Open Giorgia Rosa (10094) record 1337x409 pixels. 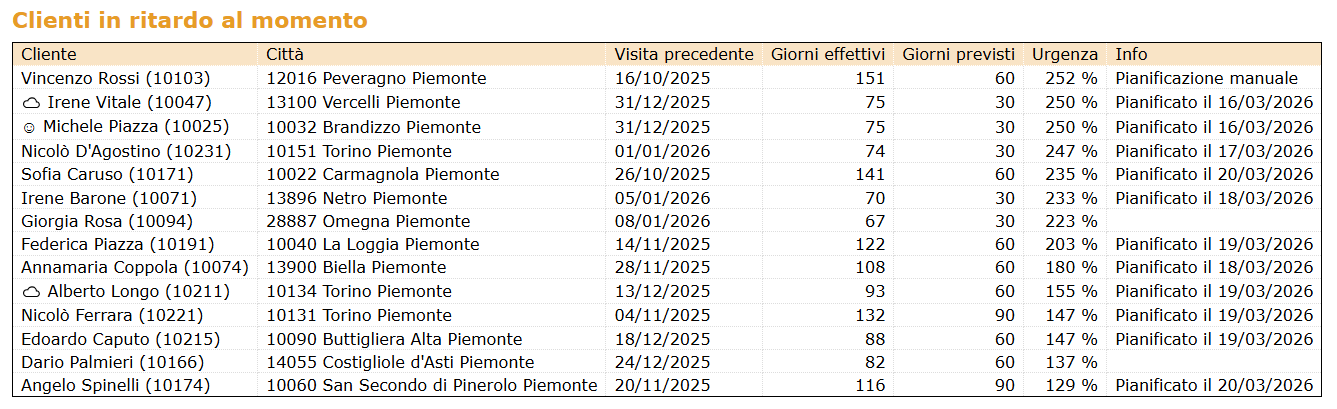(107, 221)
